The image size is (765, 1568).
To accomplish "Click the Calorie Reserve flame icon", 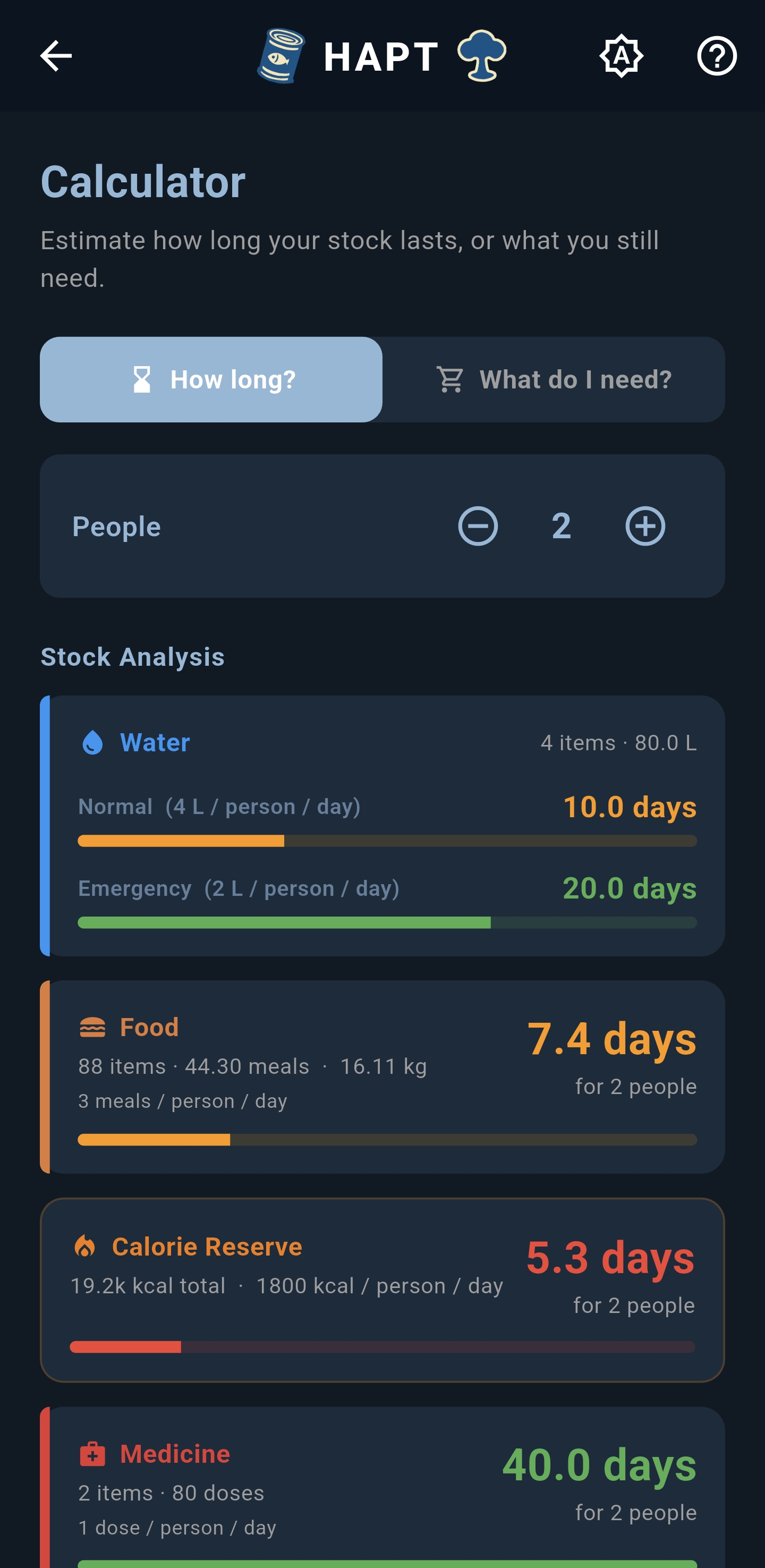I will pos(84,1247).
